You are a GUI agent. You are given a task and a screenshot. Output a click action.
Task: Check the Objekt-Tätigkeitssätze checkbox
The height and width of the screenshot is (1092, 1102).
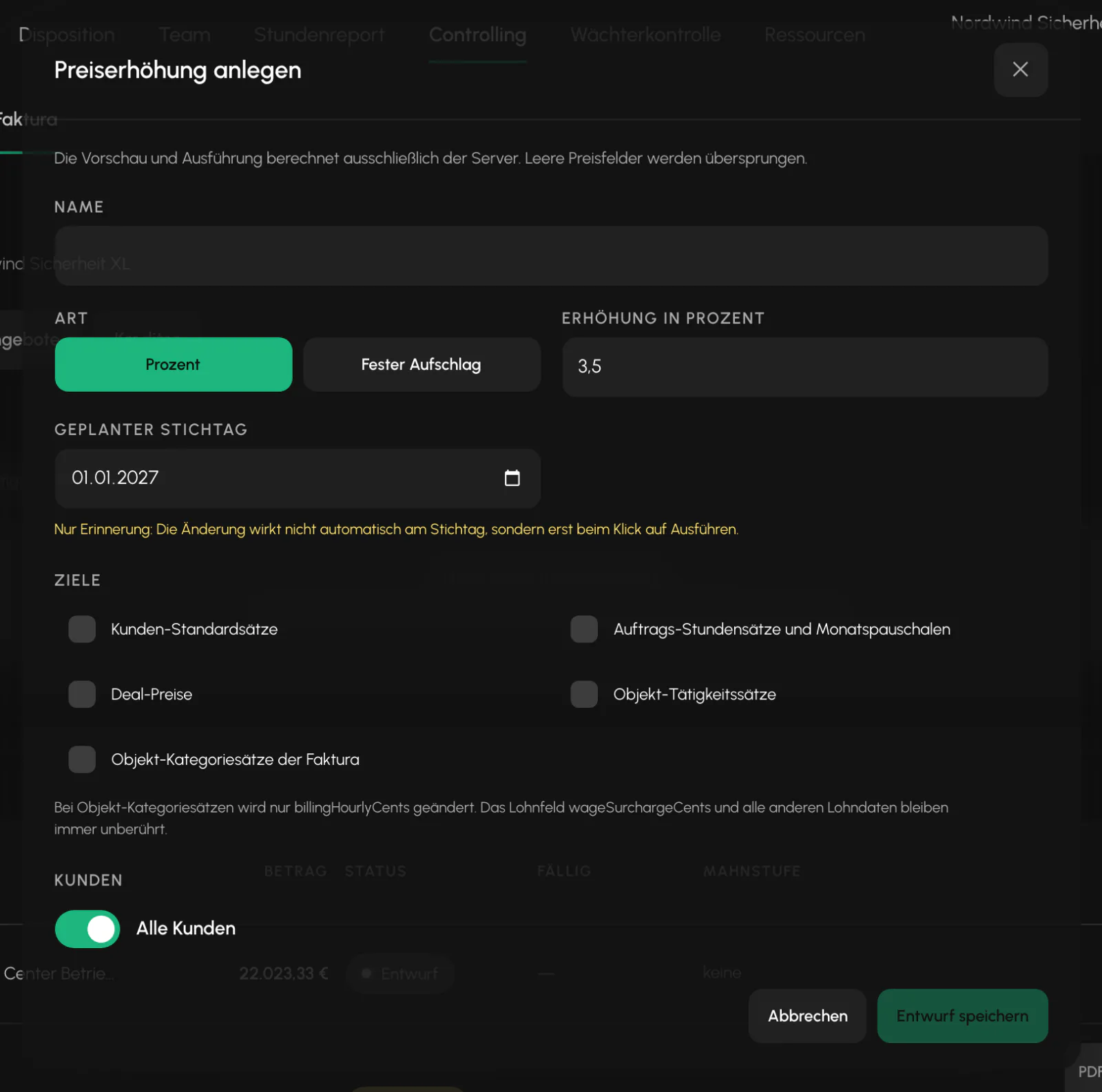pos(584,694)
